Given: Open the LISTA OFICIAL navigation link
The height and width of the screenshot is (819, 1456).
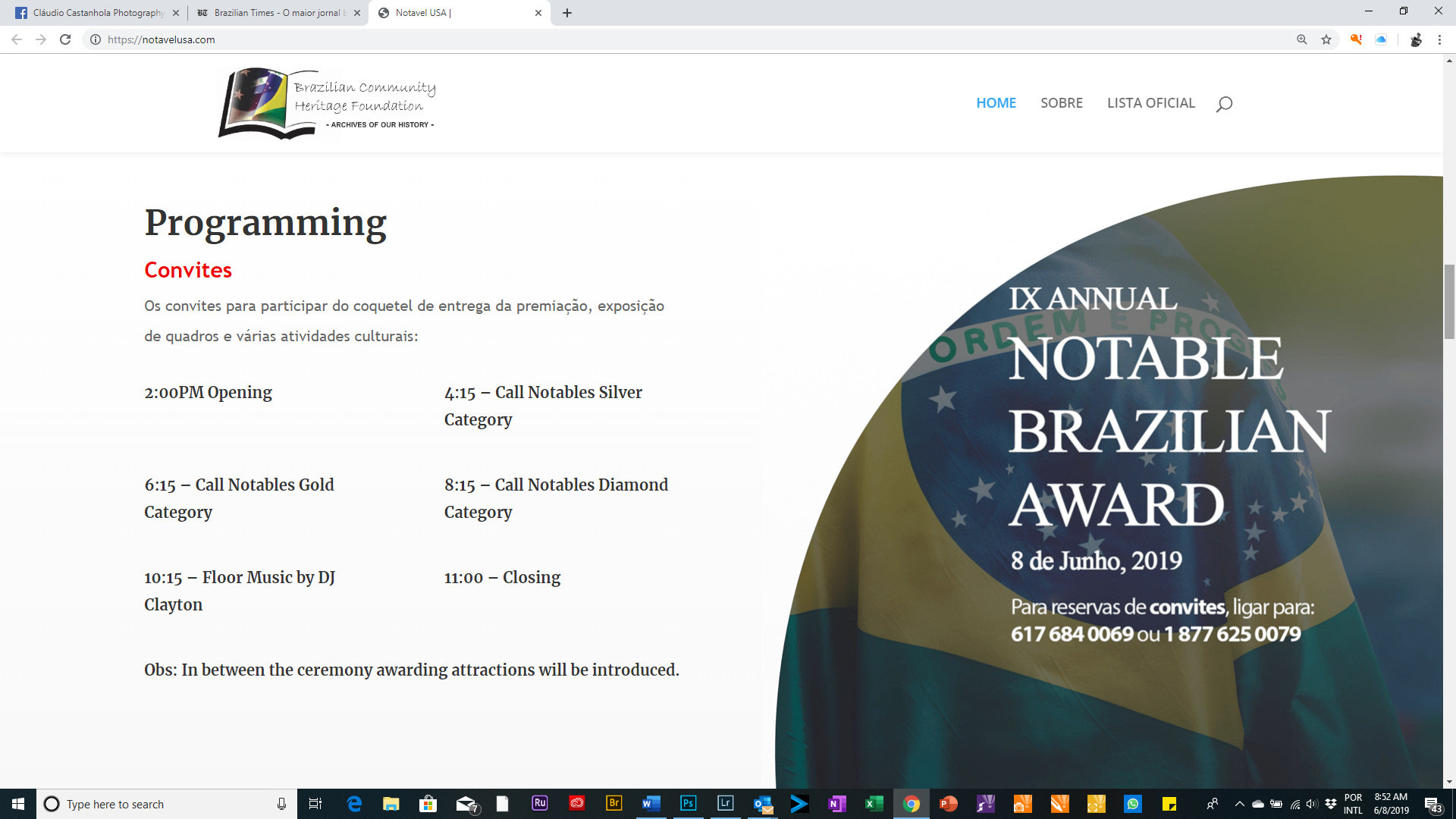Looking at the screenshot, I should click(x=1150, y=103).
